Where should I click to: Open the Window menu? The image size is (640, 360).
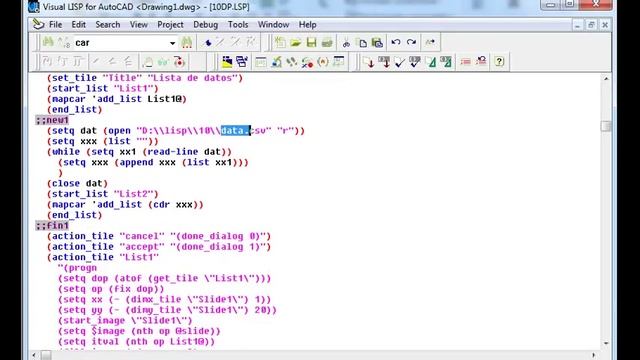coord(273,24)
